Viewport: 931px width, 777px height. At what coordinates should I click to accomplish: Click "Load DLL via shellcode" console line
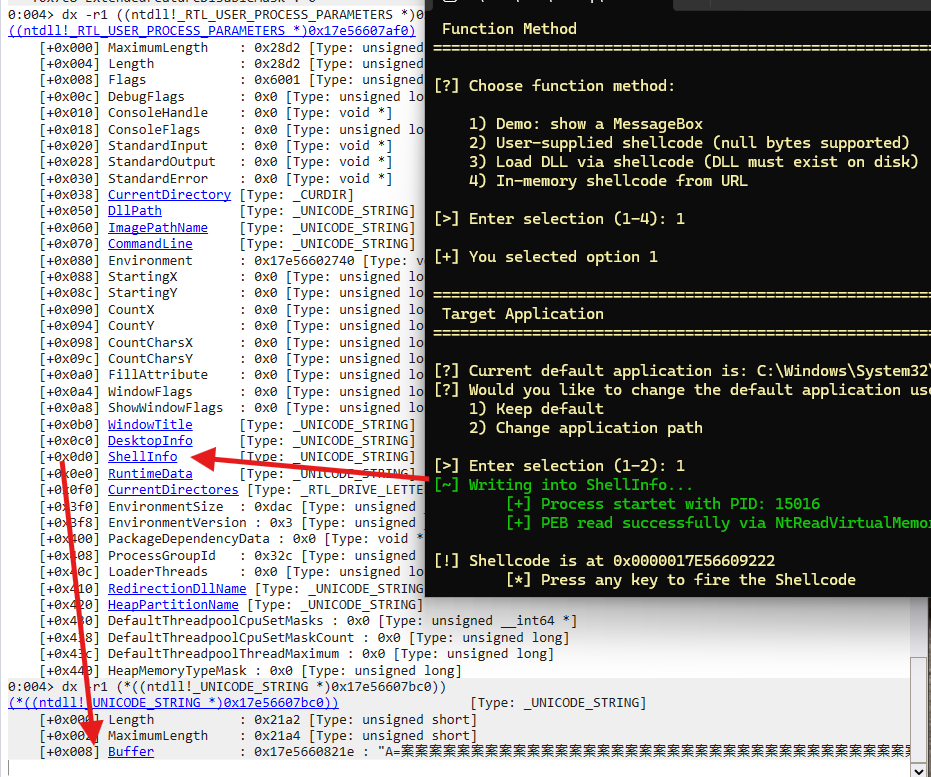[x=694, y=161]
